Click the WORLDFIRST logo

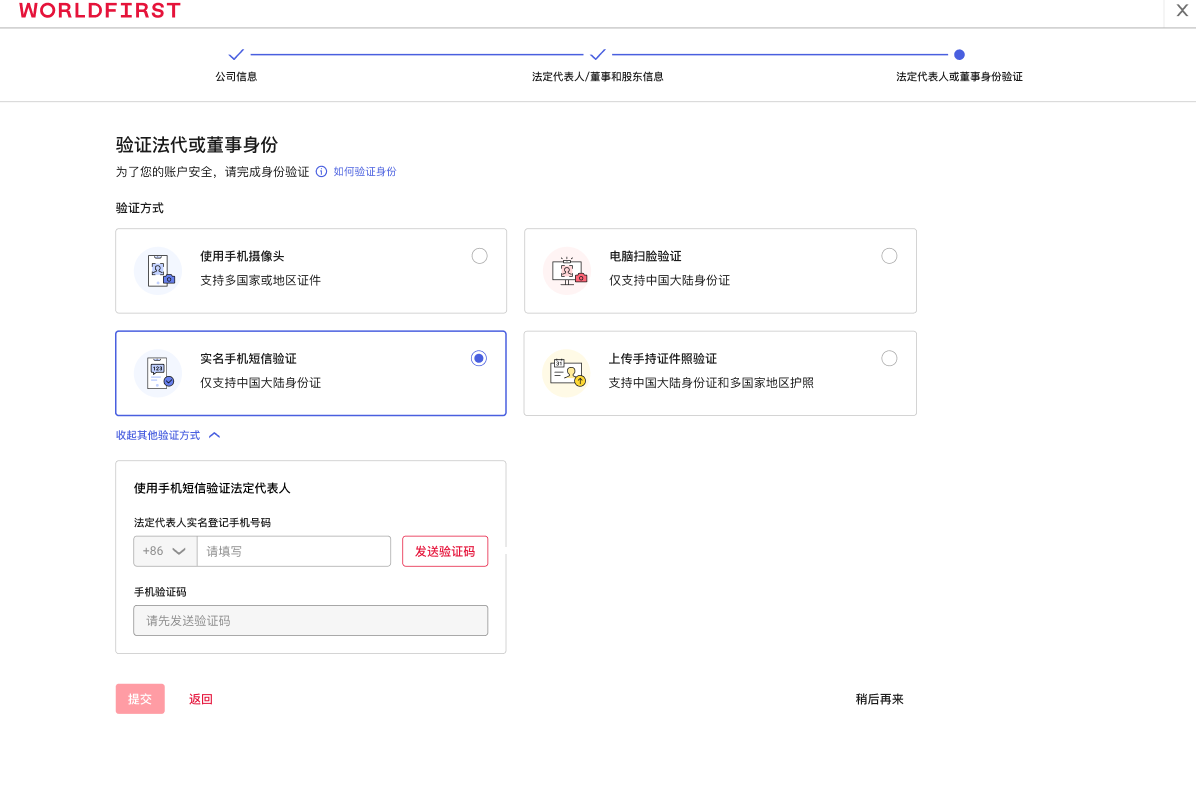click(98, 12)
